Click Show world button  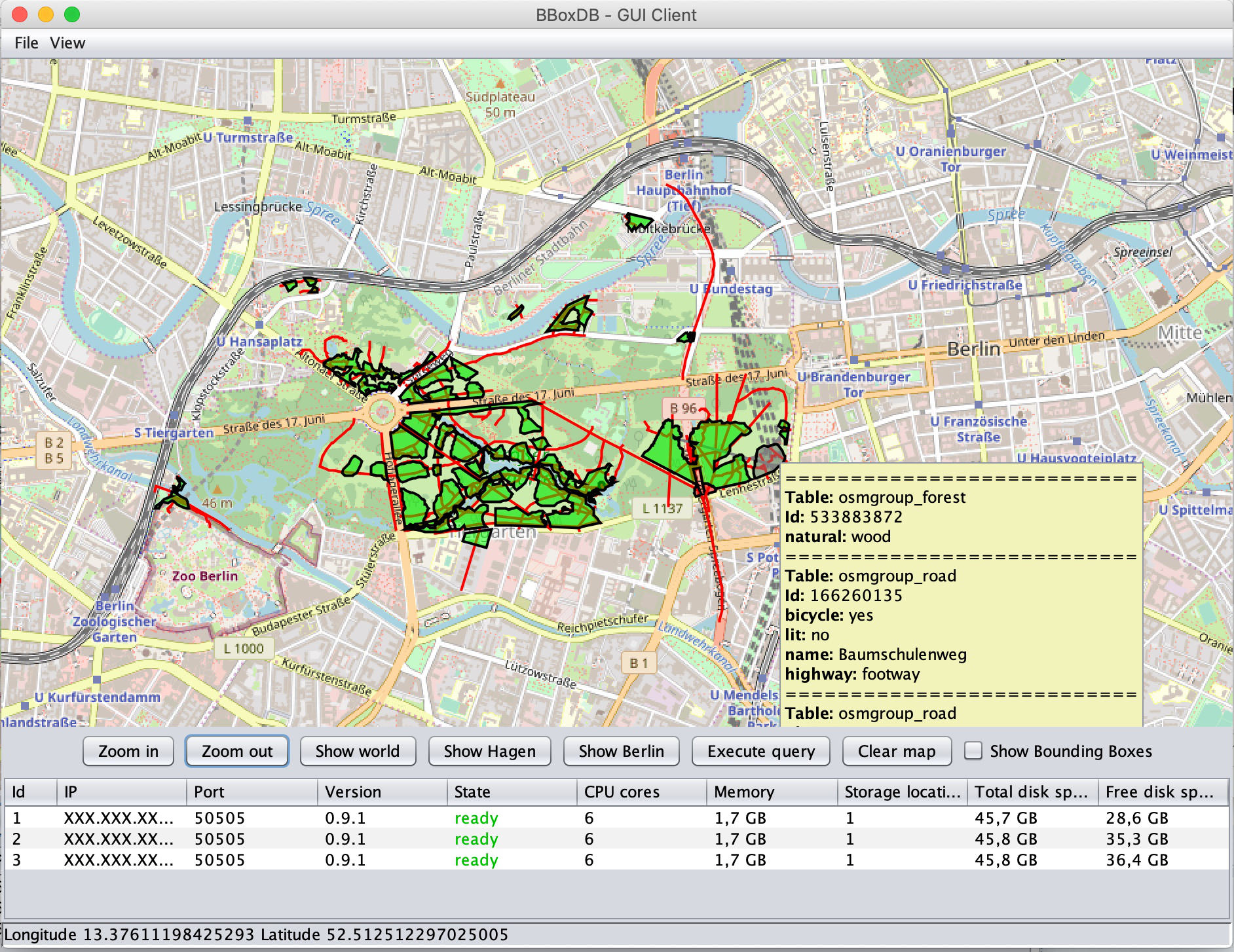point(358,751)
